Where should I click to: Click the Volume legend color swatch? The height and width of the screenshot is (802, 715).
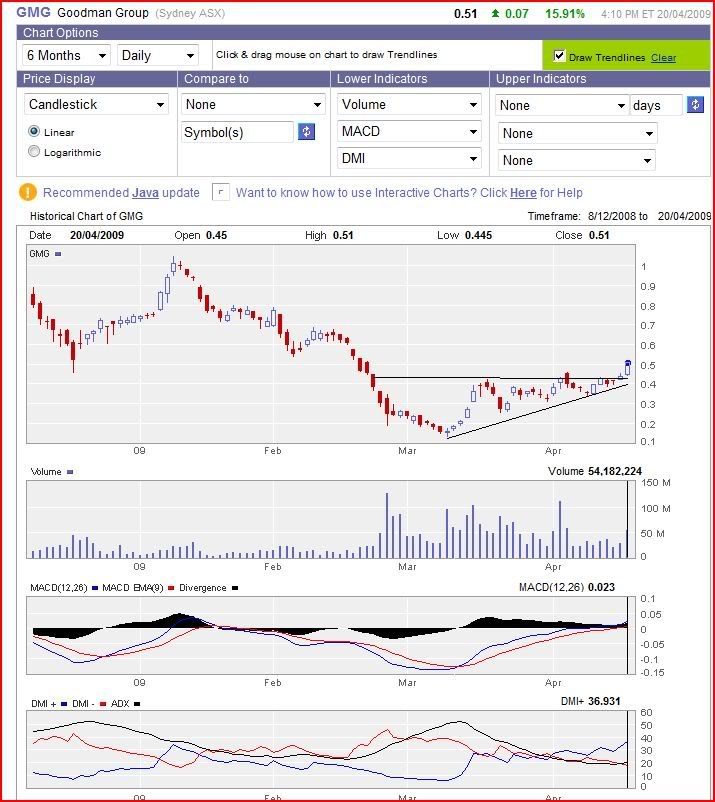coord(70,472)
